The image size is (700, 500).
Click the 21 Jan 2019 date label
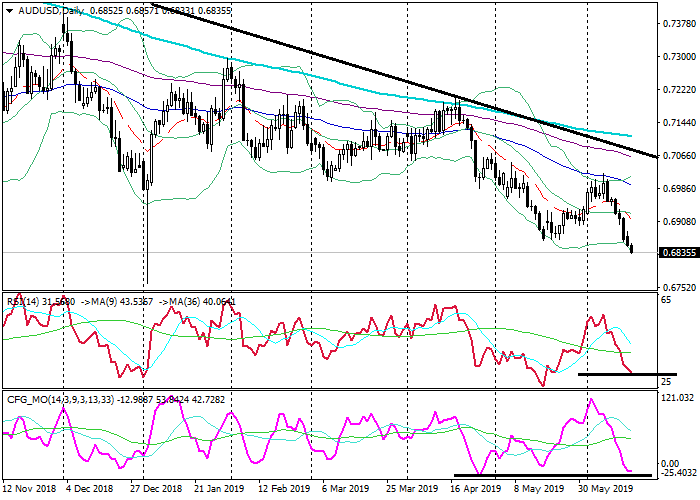(x=219, y=490)
